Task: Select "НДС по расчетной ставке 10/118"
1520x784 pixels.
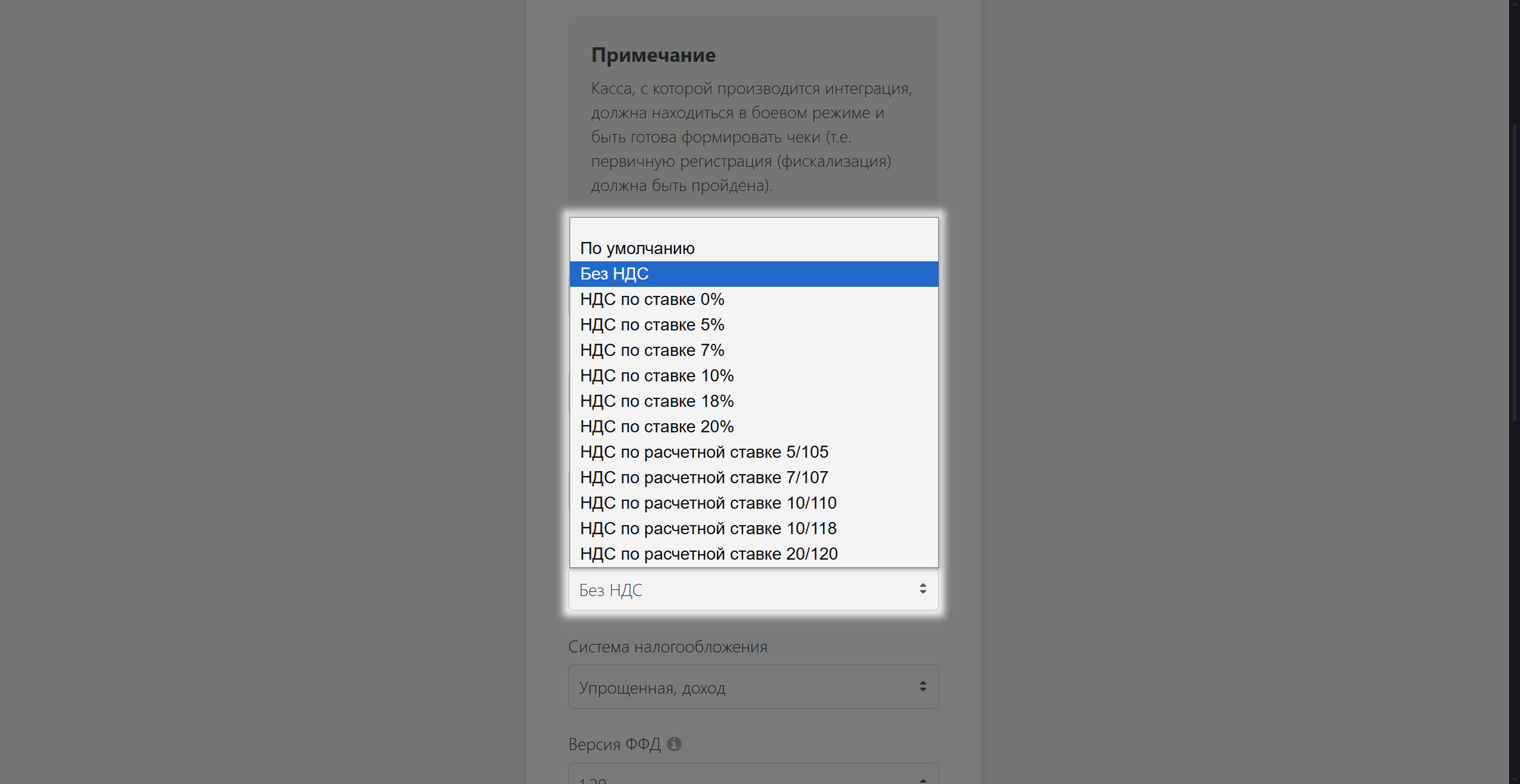Action: point(708,529)
